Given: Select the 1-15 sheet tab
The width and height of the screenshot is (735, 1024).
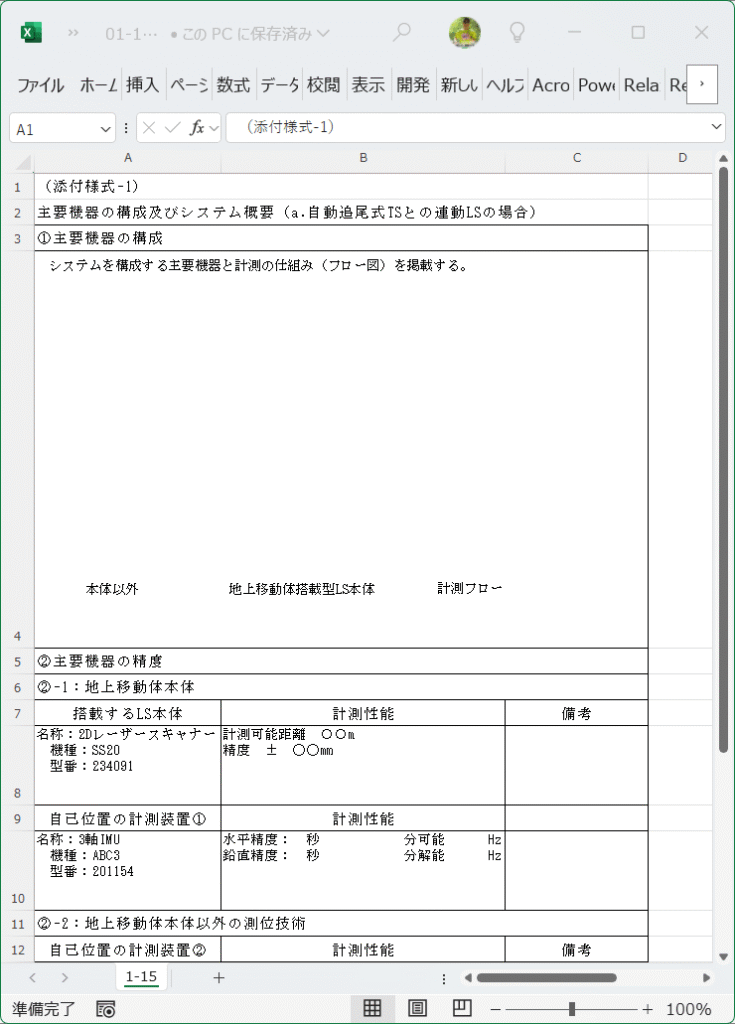Looking at the screenshot, I should point(141,976).
